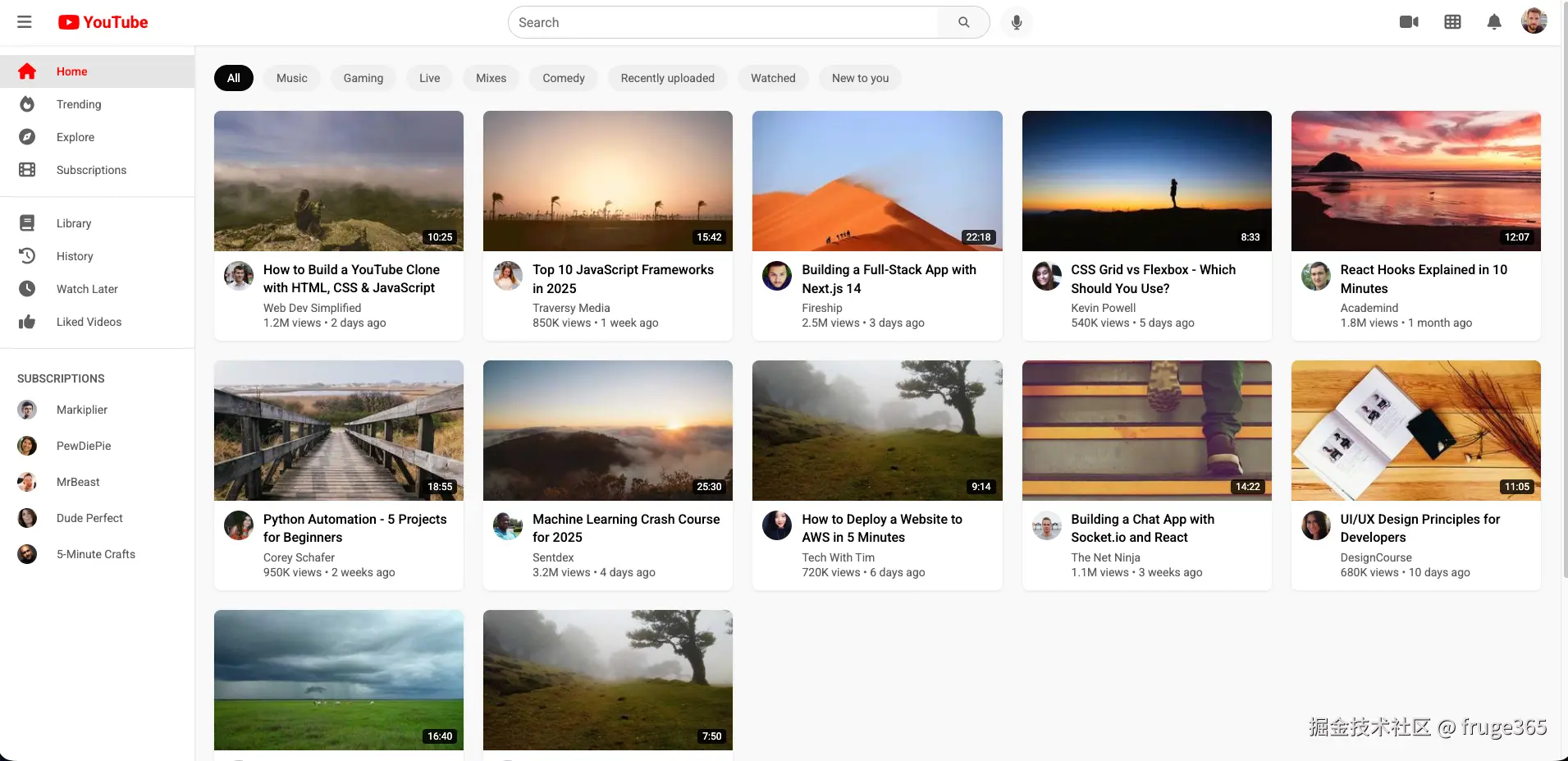
Task: Open CSS Grid vs Flexbox thumbnail
Action: point(1147,181)
